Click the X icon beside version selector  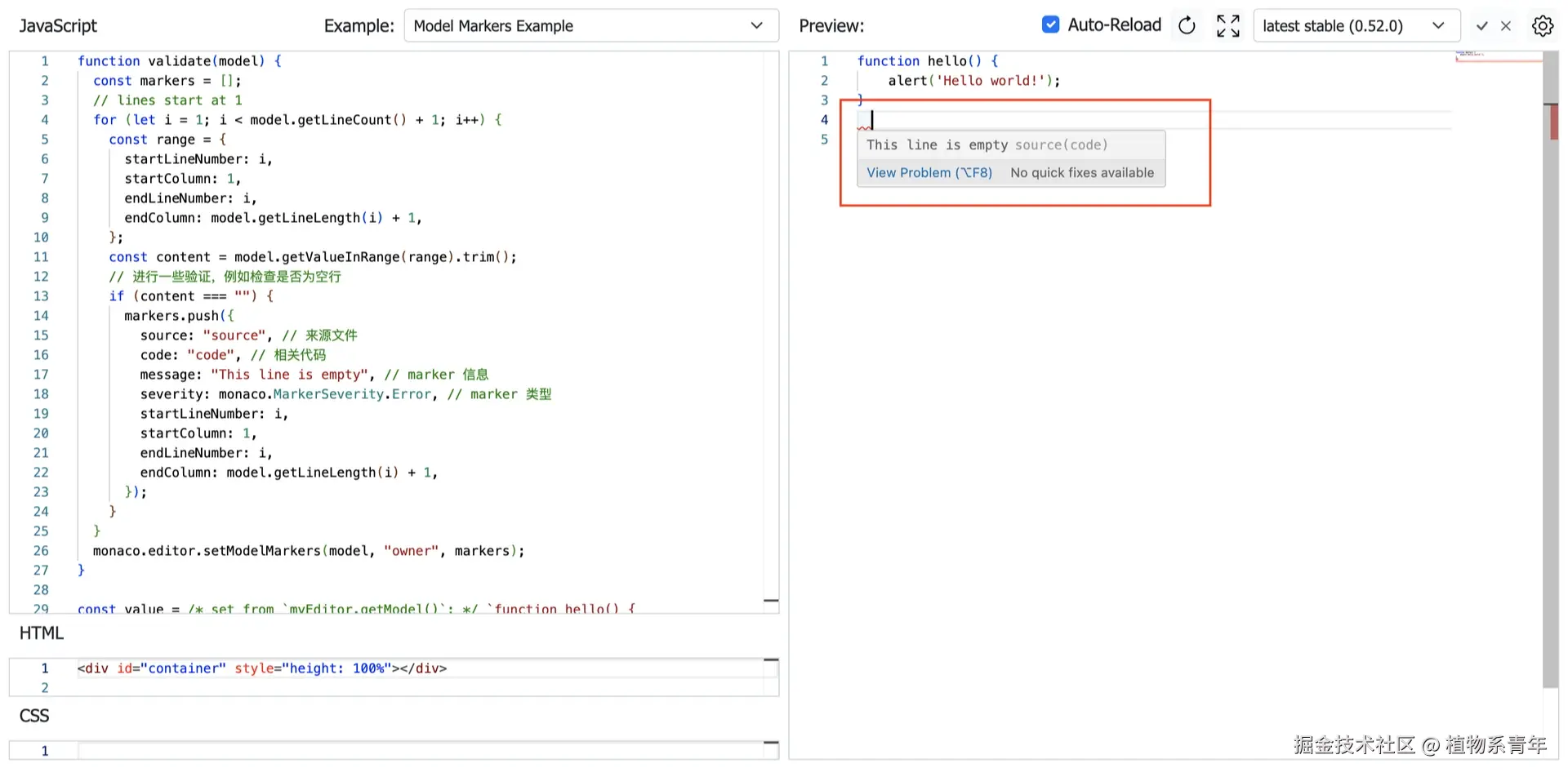click(1506, 26)
